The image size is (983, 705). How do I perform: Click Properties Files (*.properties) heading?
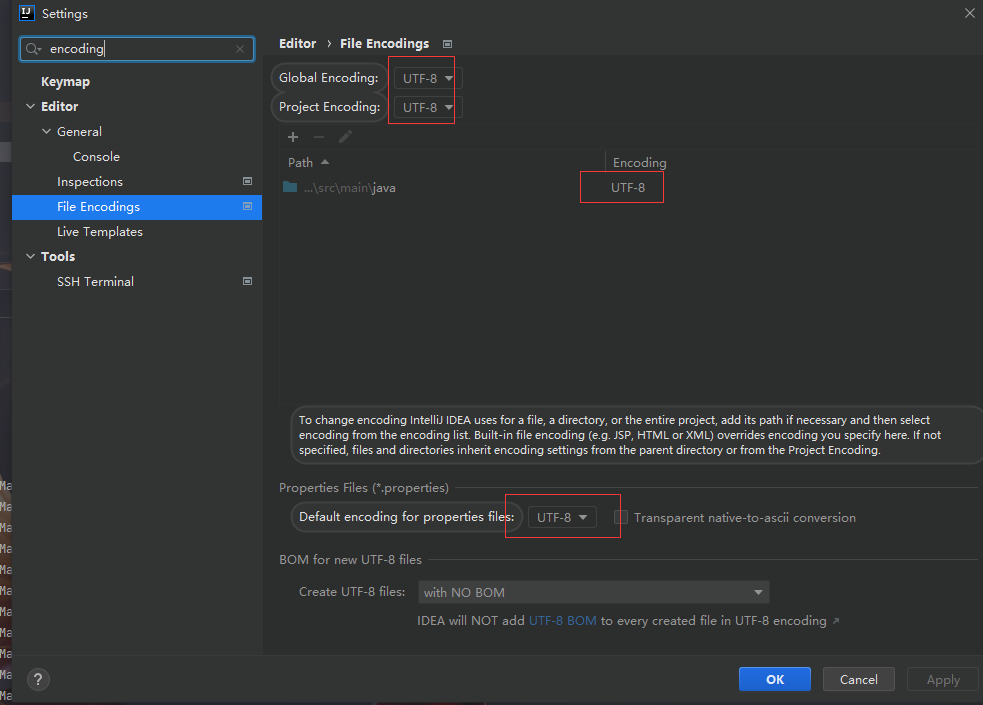364,488
